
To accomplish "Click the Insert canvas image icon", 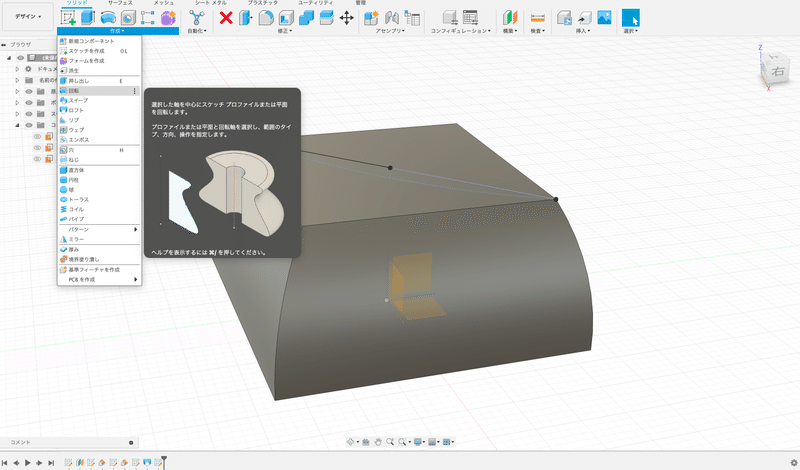I will point(604,18).
